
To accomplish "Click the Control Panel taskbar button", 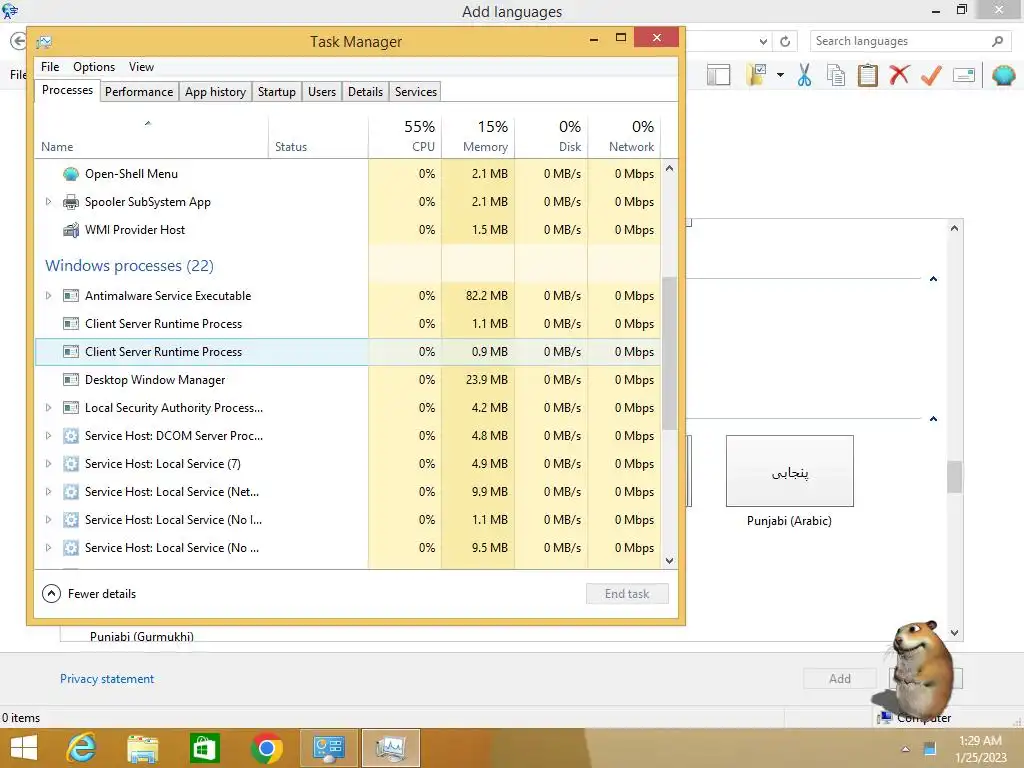I will point(328,748).
